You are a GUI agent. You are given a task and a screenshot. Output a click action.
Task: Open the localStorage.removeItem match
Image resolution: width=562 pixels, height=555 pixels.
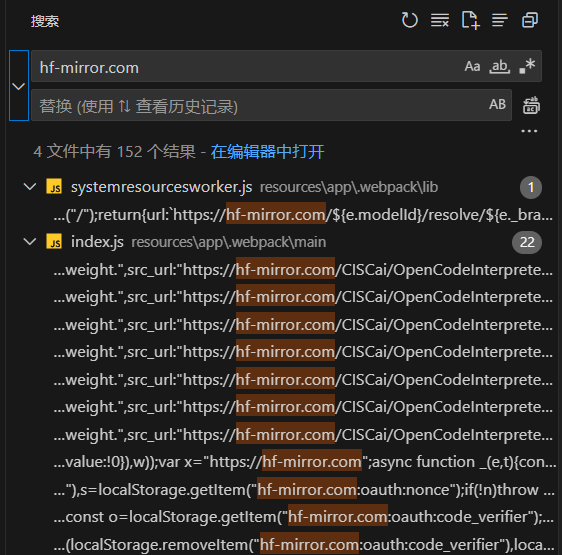click(304, 545)
